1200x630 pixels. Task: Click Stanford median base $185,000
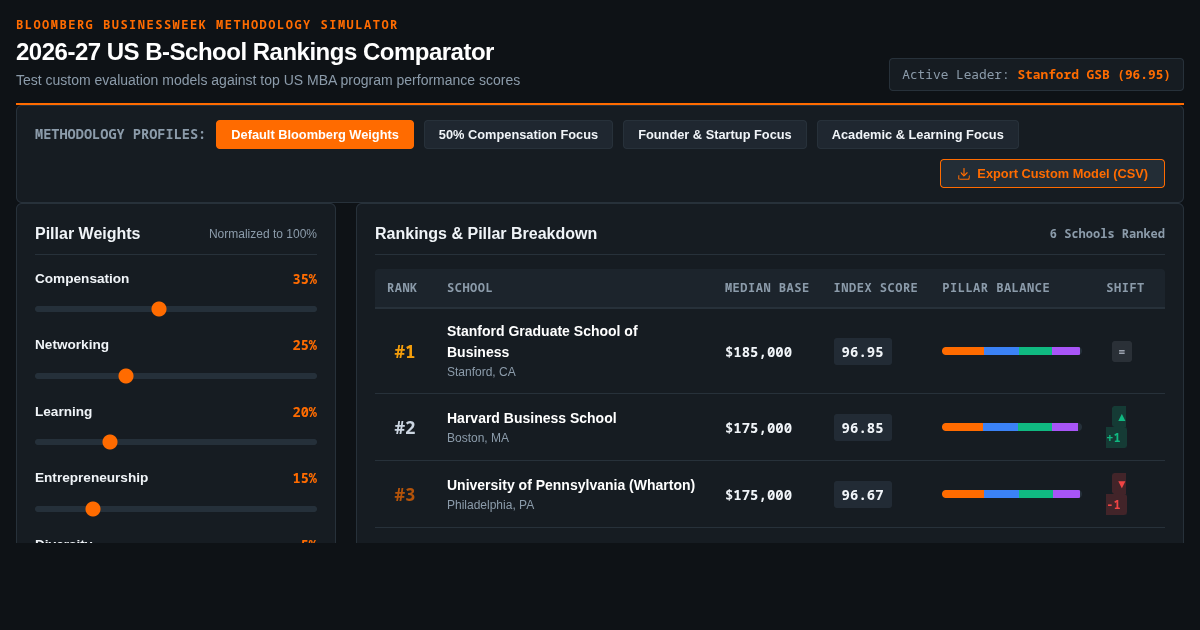coord(758,352)
